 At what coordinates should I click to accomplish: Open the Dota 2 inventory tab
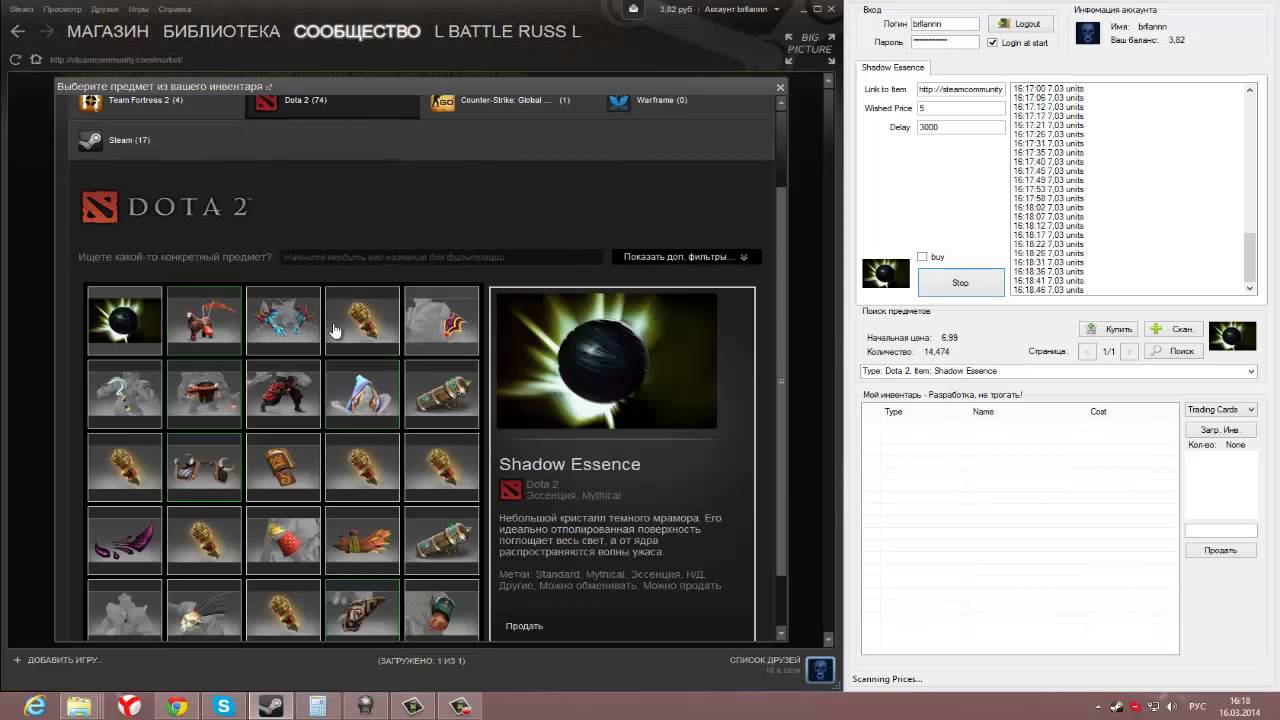[333, 101]
